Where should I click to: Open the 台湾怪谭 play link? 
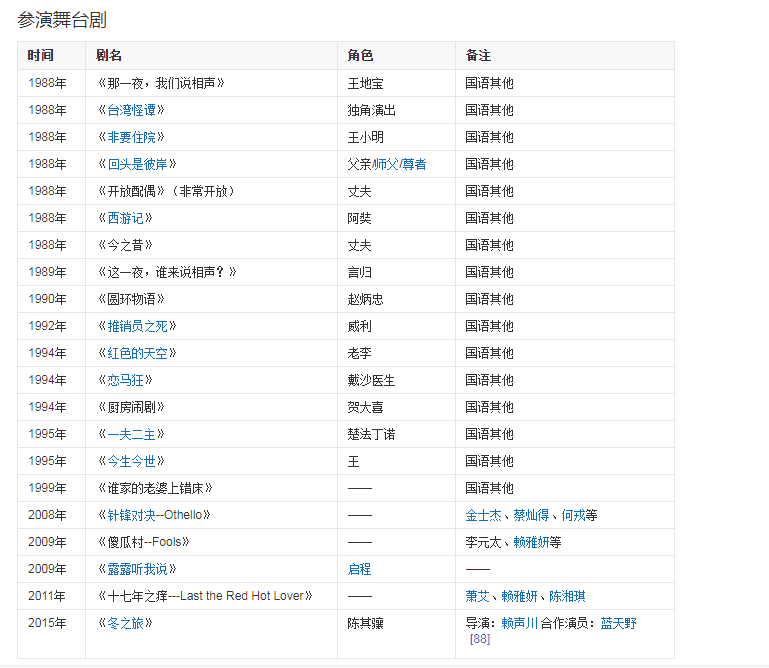pos(130,110)
